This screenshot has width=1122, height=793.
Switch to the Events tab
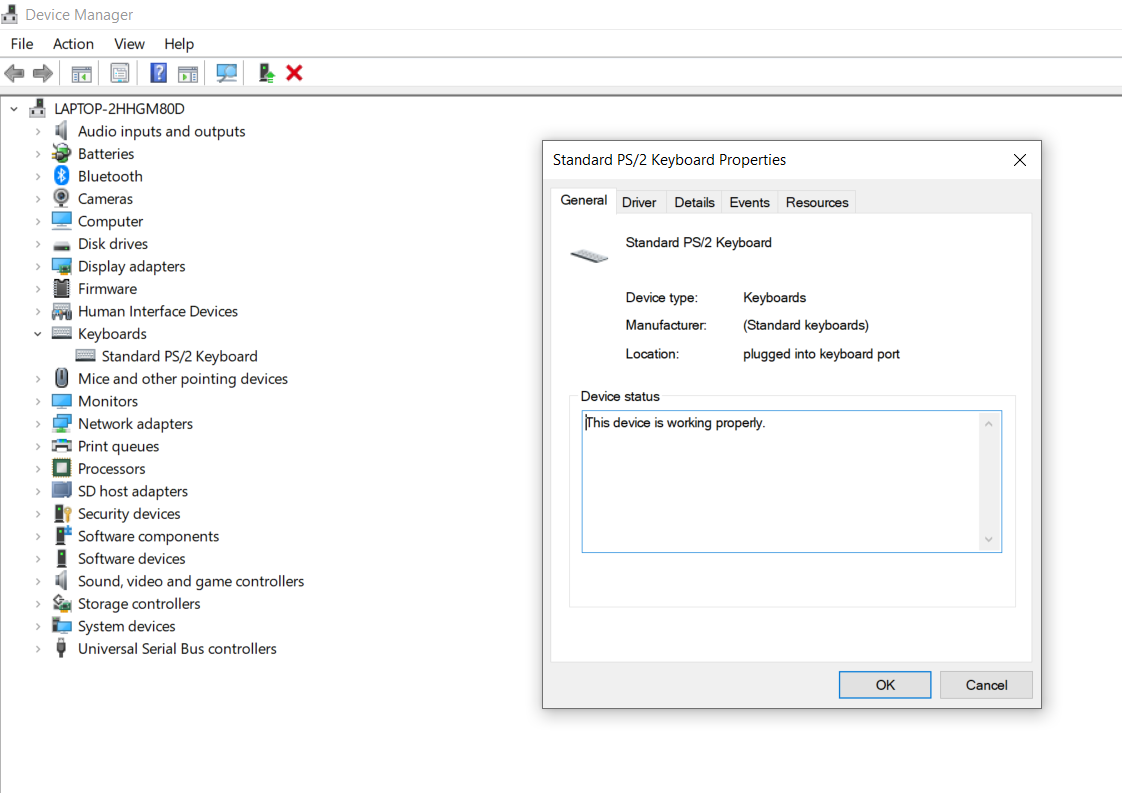pos(749,203)
